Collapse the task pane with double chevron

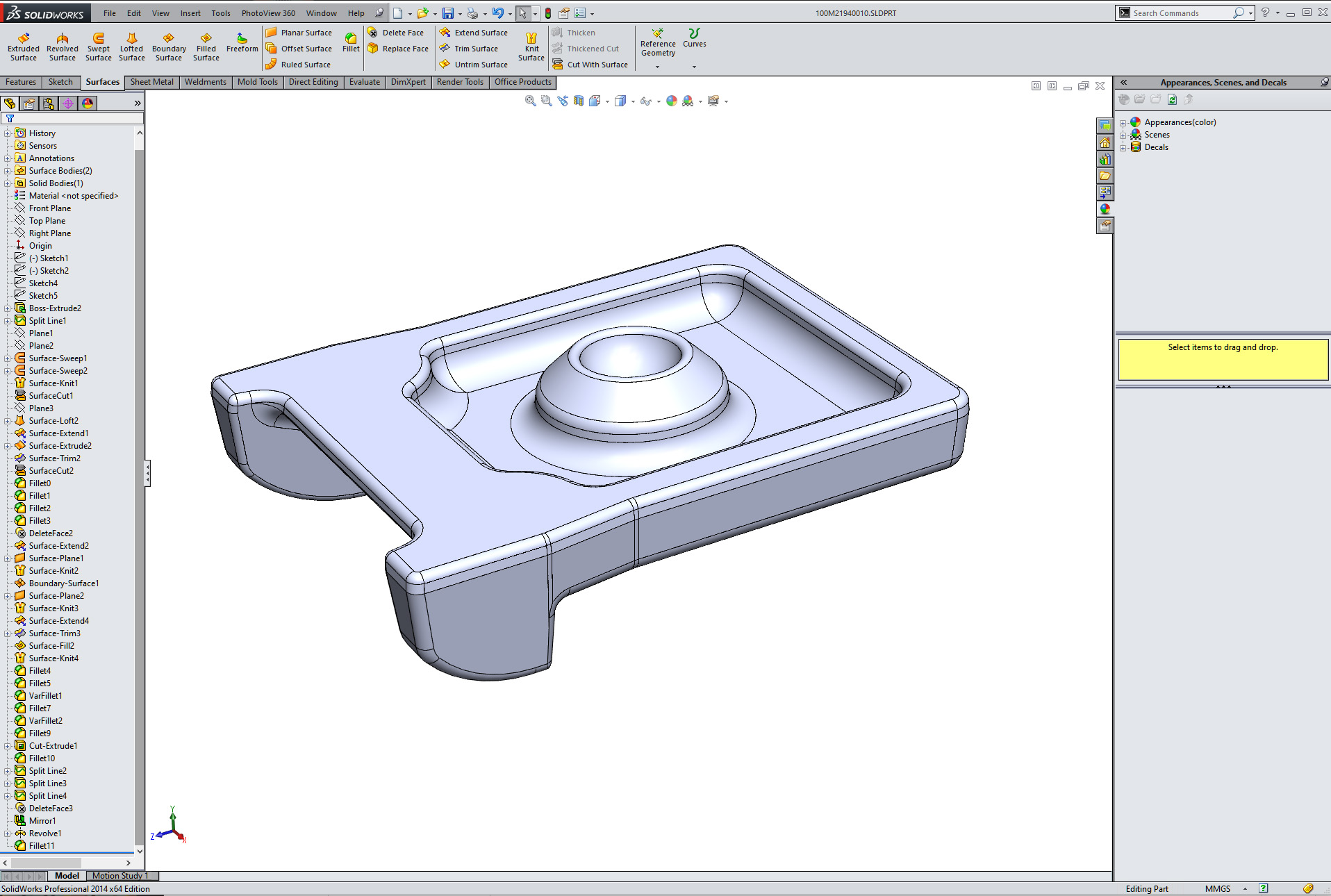1123,83
